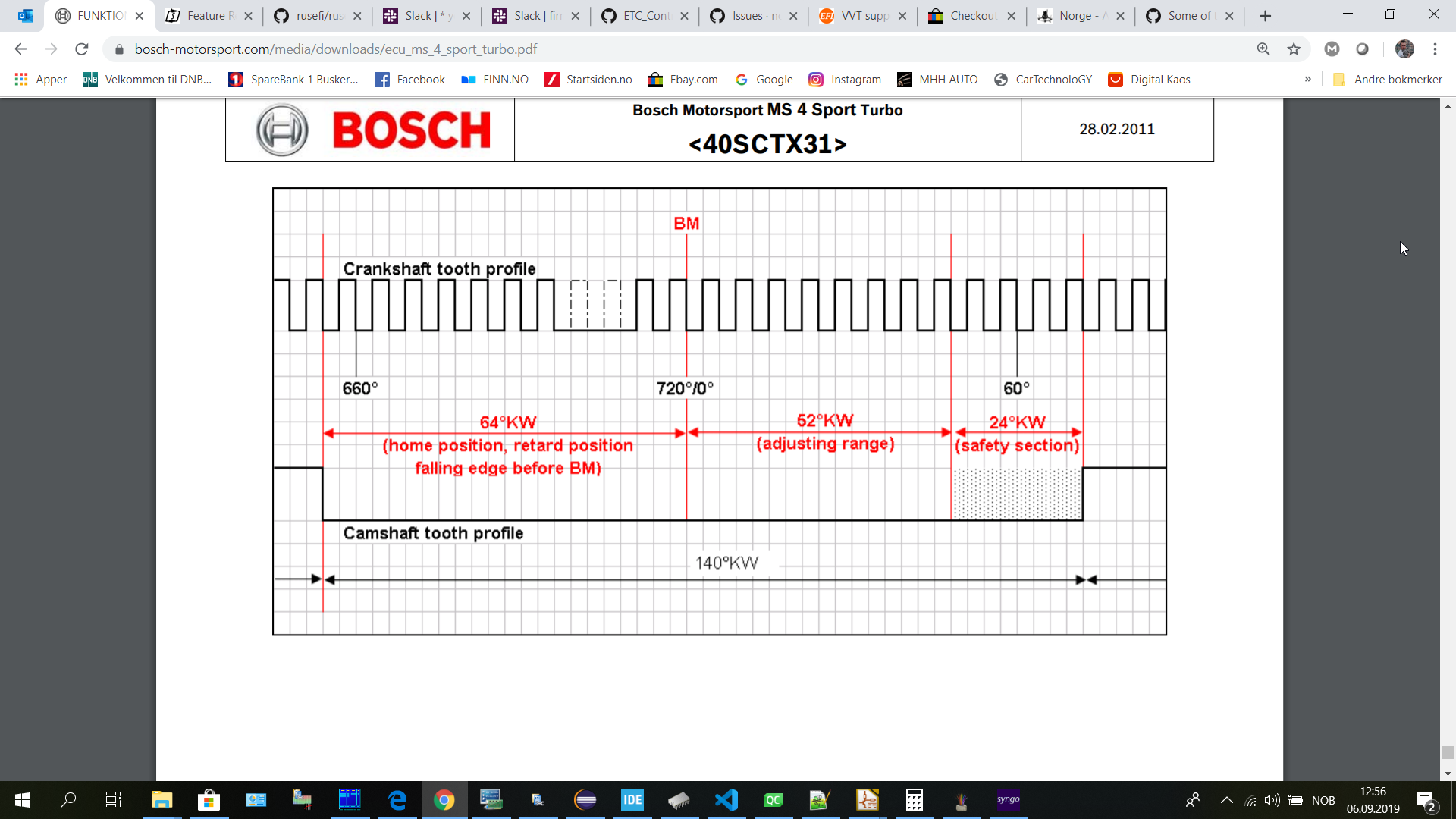Open the Action Center notifications
Screen dimensions: 1456x819
(1426, 800)
